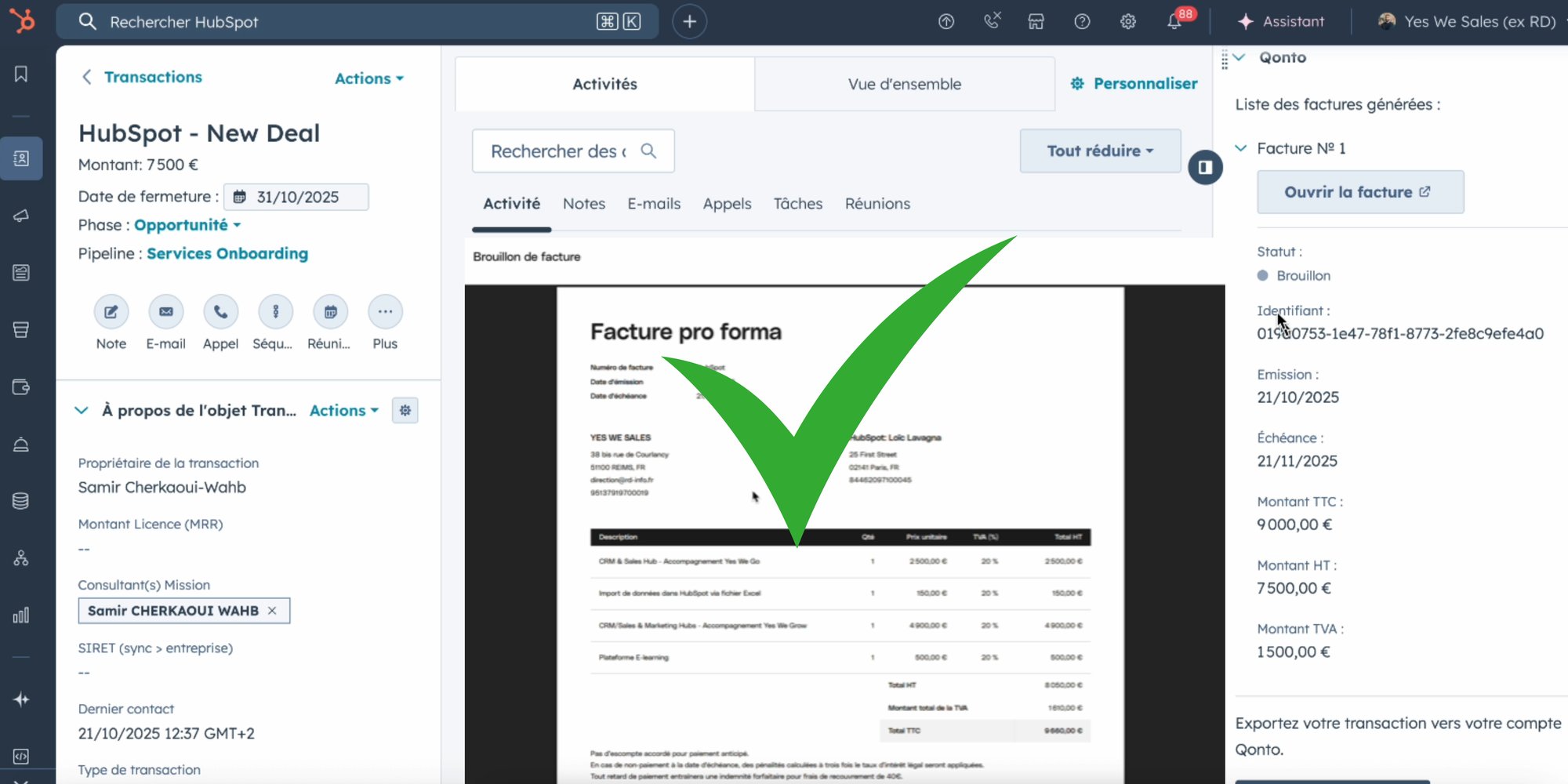
Task: Open the HubSpot Marketplace store icon
Action: [1035, 21]
